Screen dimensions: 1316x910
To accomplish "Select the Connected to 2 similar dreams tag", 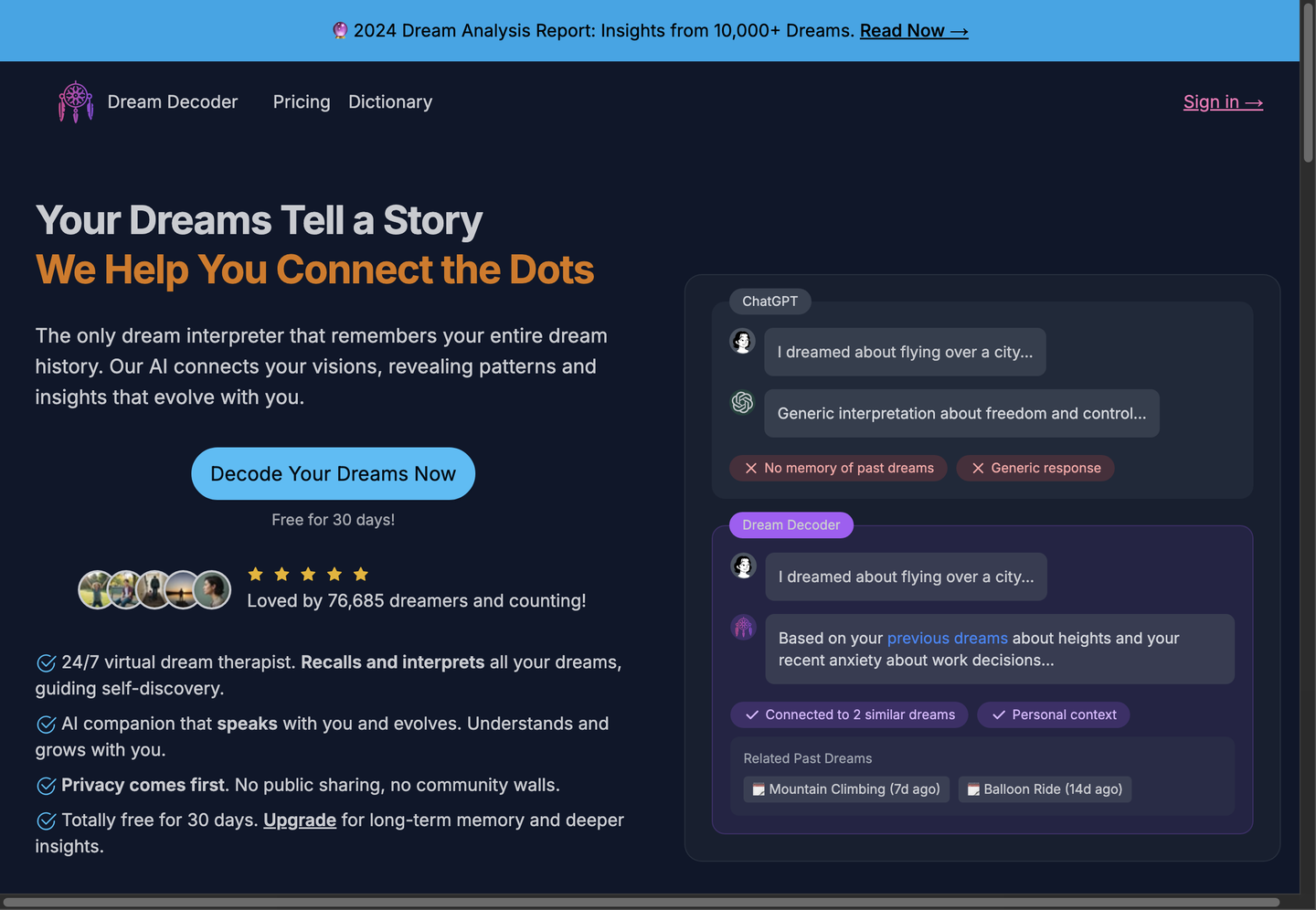I will [850, 714].
